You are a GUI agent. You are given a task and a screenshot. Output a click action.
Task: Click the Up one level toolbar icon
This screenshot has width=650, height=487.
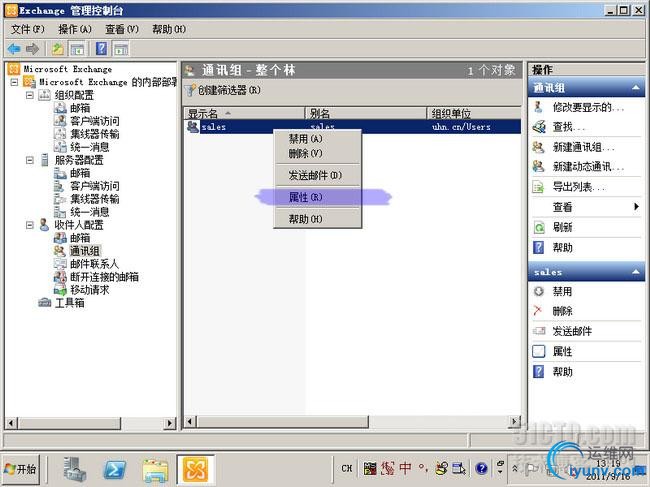58,49
